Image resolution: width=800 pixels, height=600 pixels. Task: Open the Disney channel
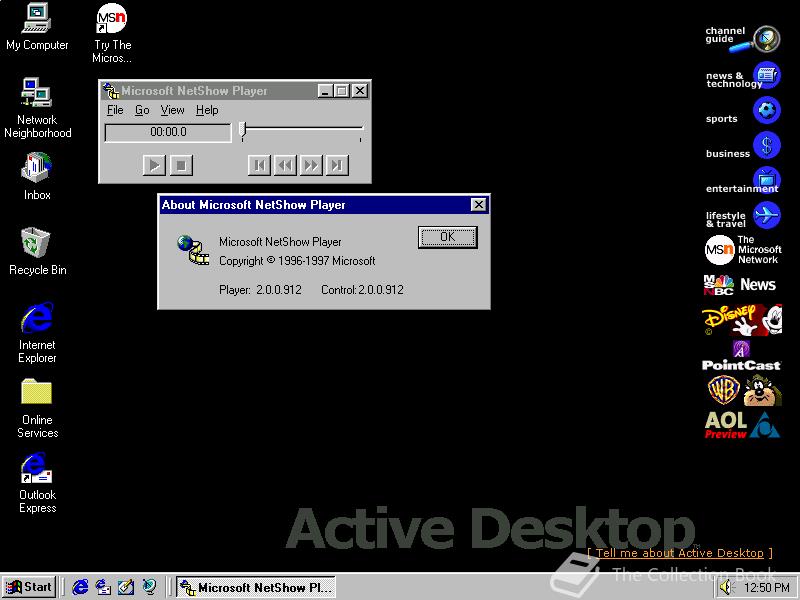(742, 320)
